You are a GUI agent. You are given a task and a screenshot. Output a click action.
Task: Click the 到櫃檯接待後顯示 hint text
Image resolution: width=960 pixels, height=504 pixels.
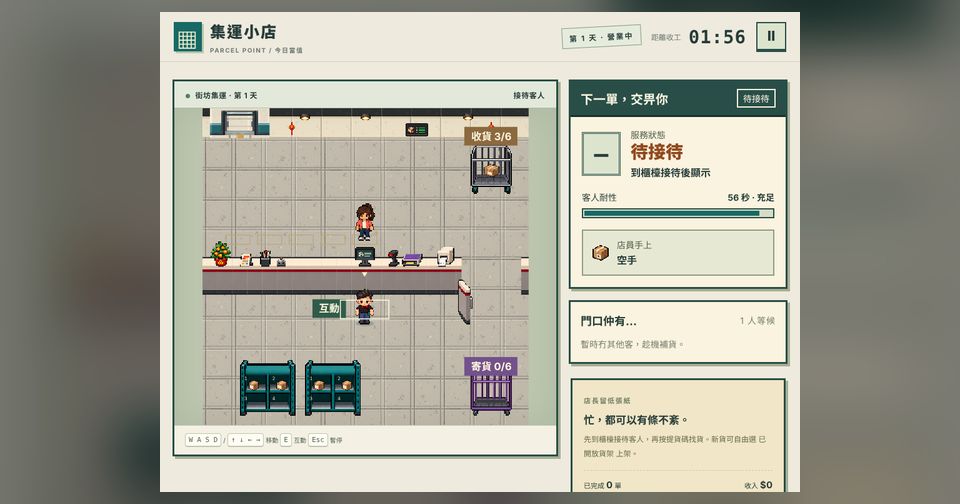pos(670,173)
